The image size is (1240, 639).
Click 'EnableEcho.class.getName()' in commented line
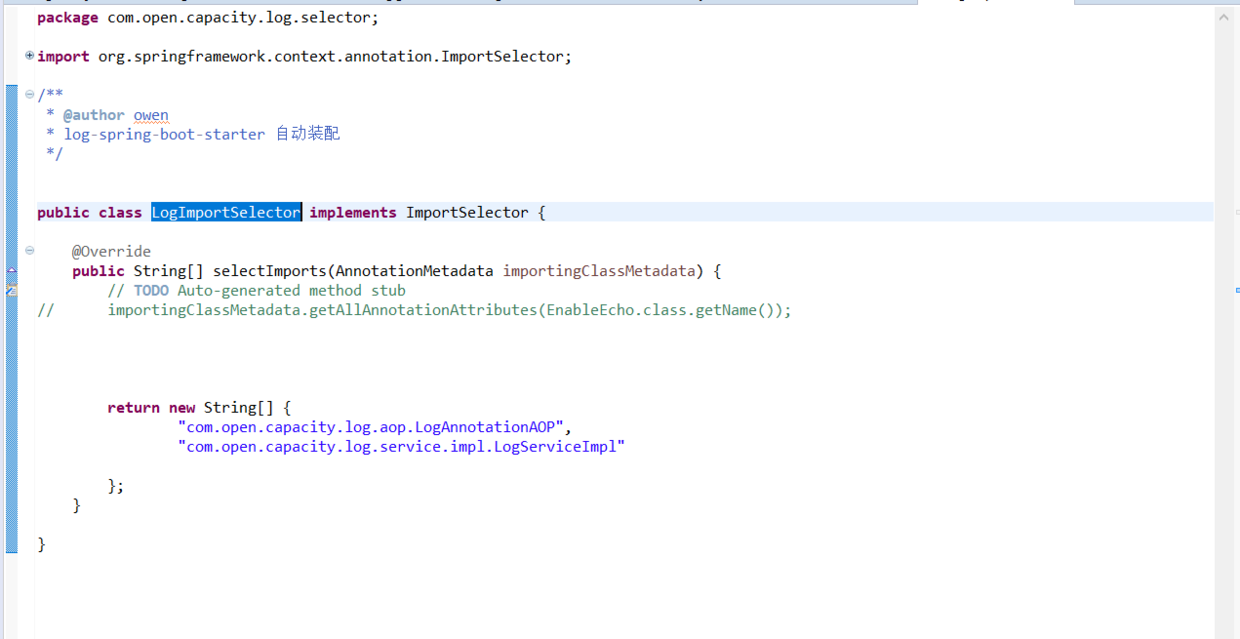(x=663, y=310)
